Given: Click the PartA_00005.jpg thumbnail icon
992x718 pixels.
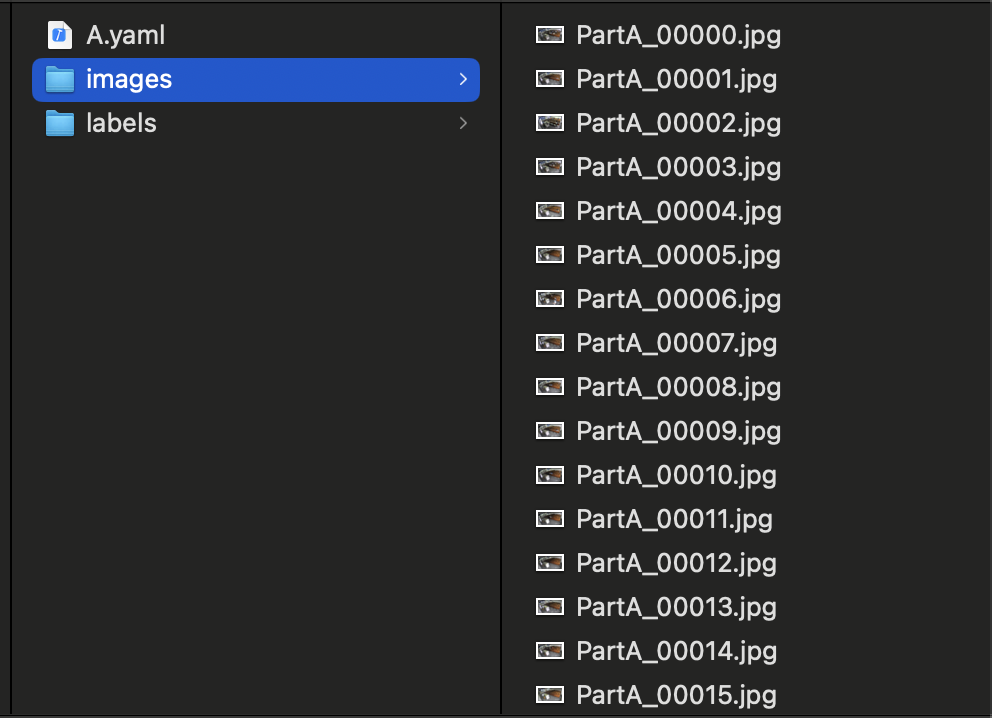Looking at the screenshot, I should 549,255.
